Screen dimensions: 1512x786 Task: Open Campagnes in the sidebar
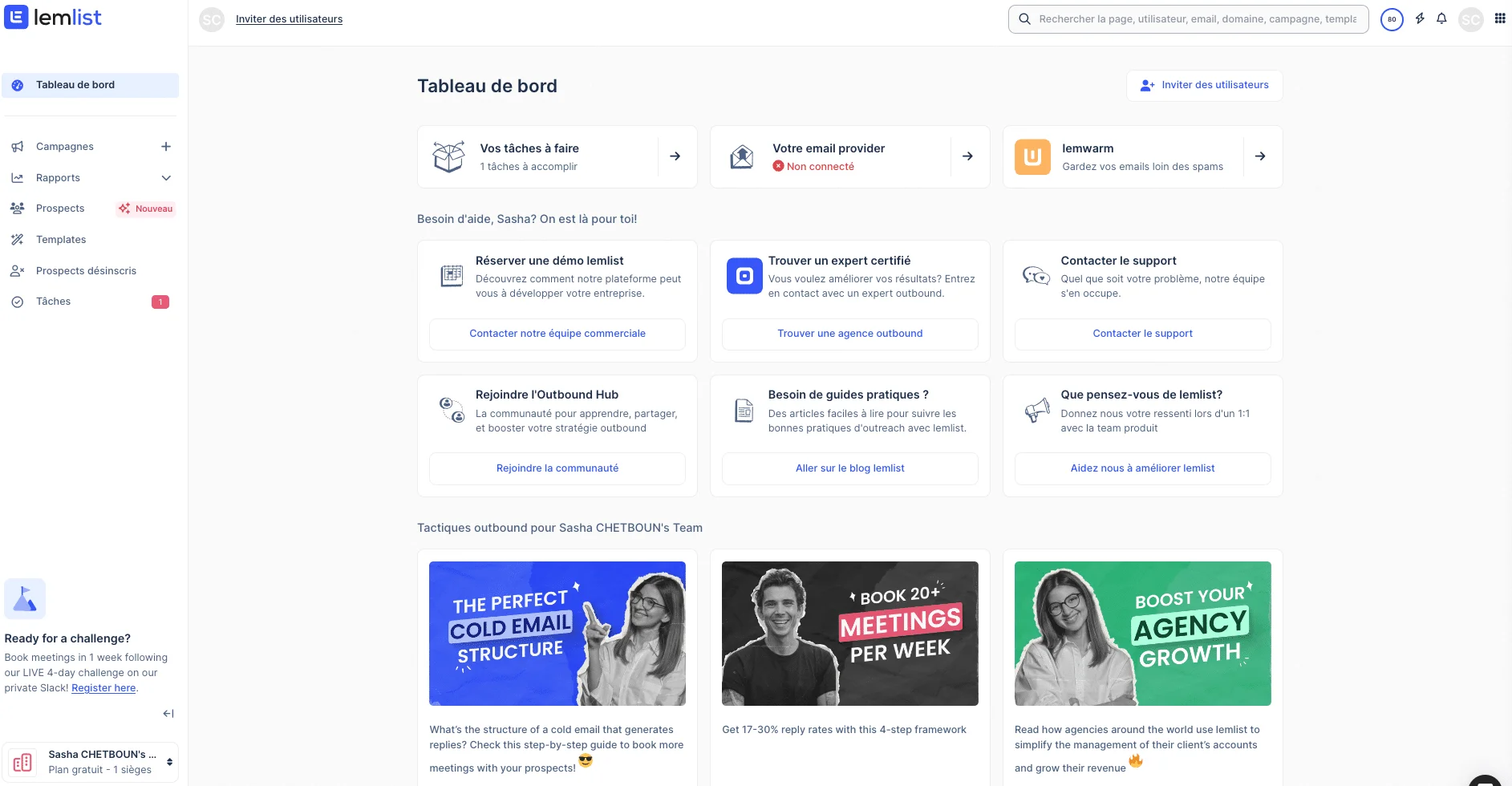point(65,147)
